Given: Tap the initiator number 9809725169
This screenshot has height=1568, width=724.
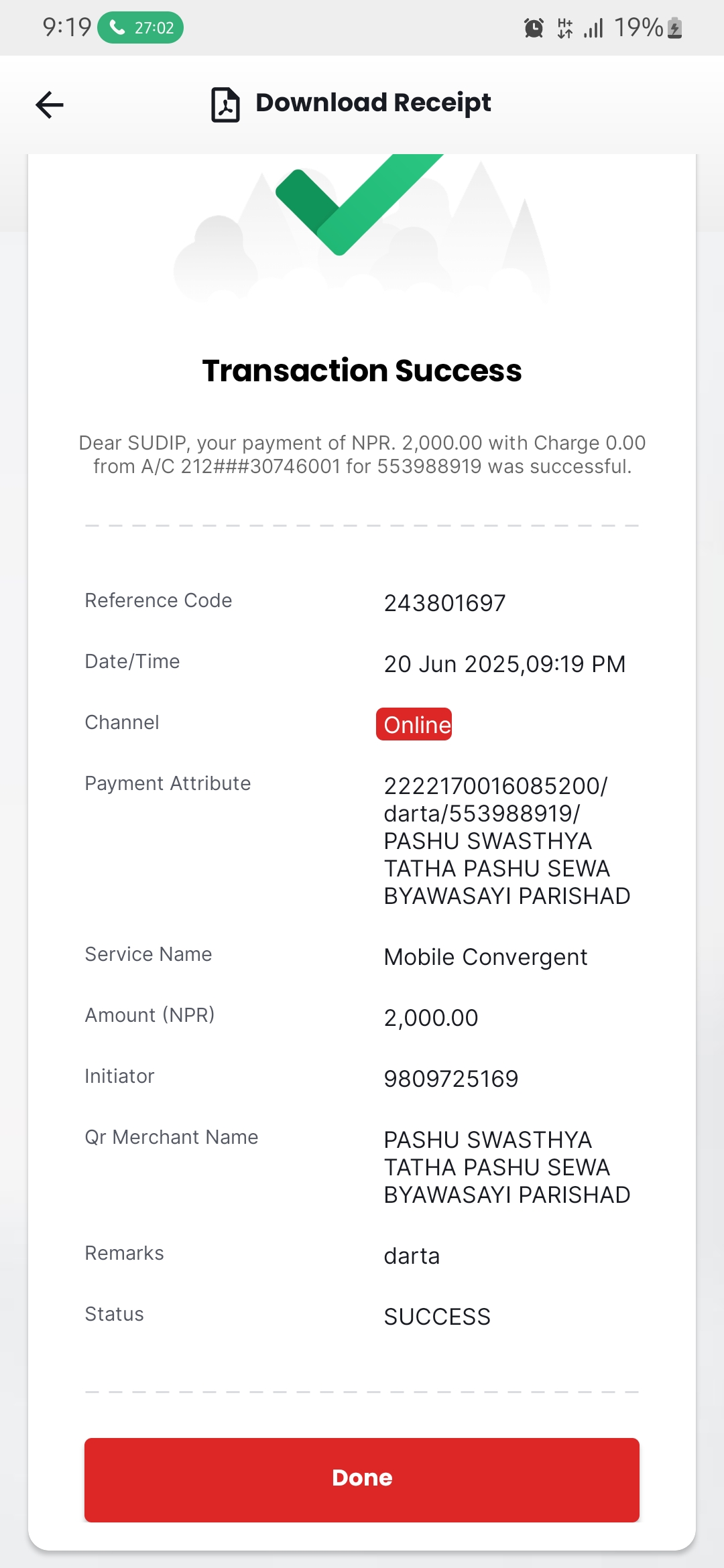Looking at the screenshot, I should click(451, 1079).
